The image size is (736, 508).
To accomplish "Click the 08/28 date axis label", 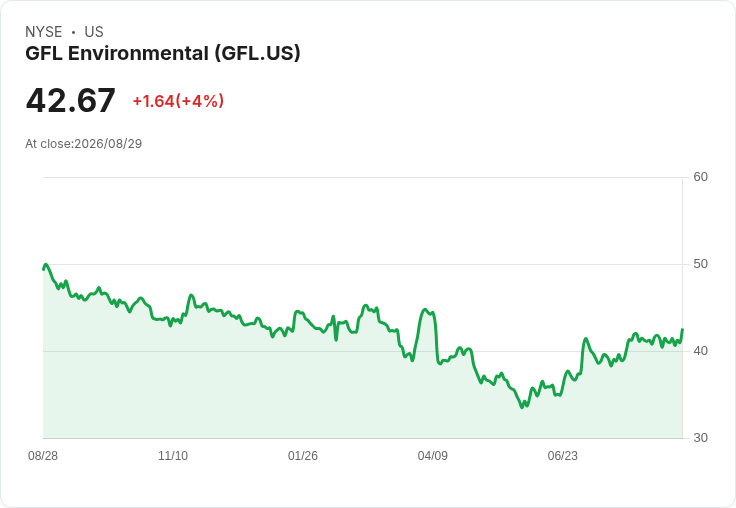I will pyautogui.click(x=43, y=455).
